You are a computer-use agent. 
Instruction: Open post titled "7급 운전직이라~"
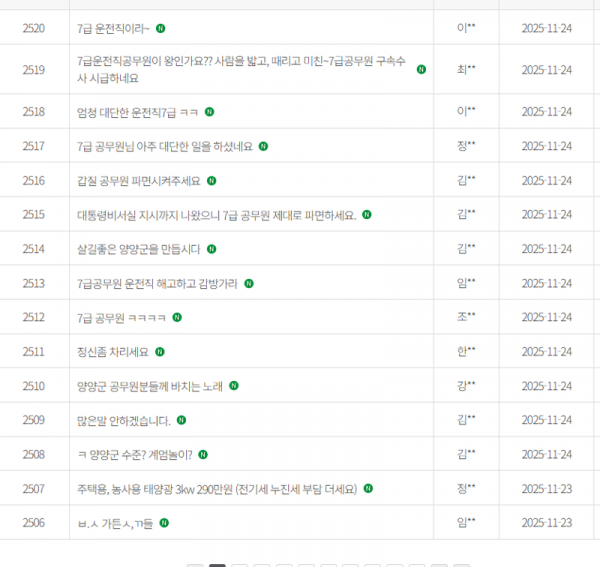click(x=113, y=28)
